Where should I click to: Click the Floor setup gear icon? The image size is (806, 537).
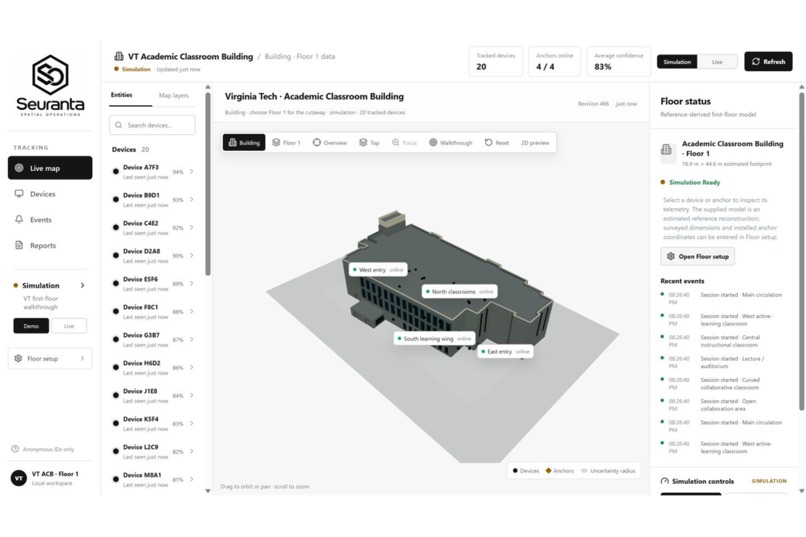click(x=19, y=358)
